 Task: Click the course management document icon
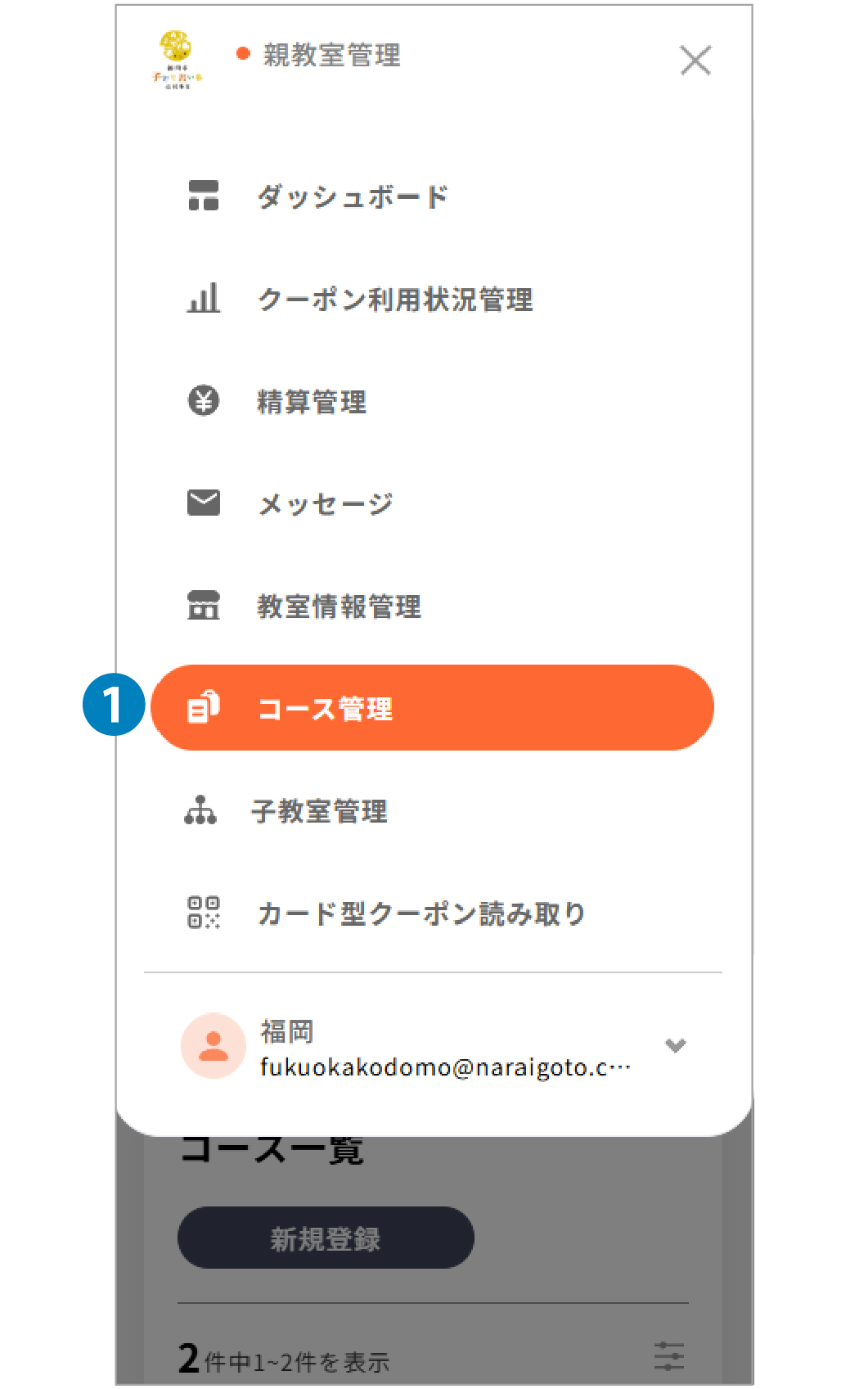pyautogui.click(x=203, y=708)
